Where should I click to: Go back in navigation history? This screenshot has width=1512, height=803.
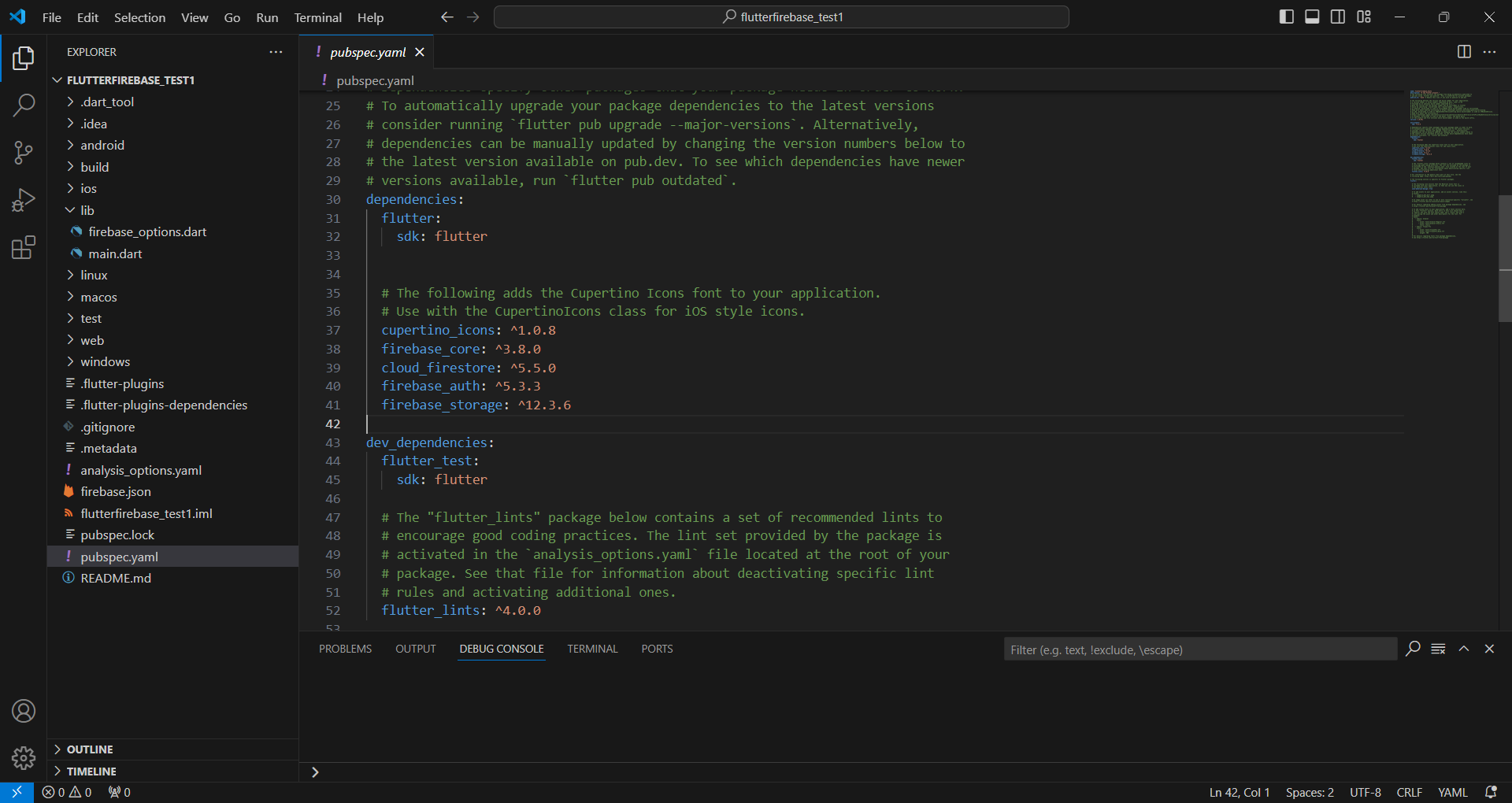447,17
